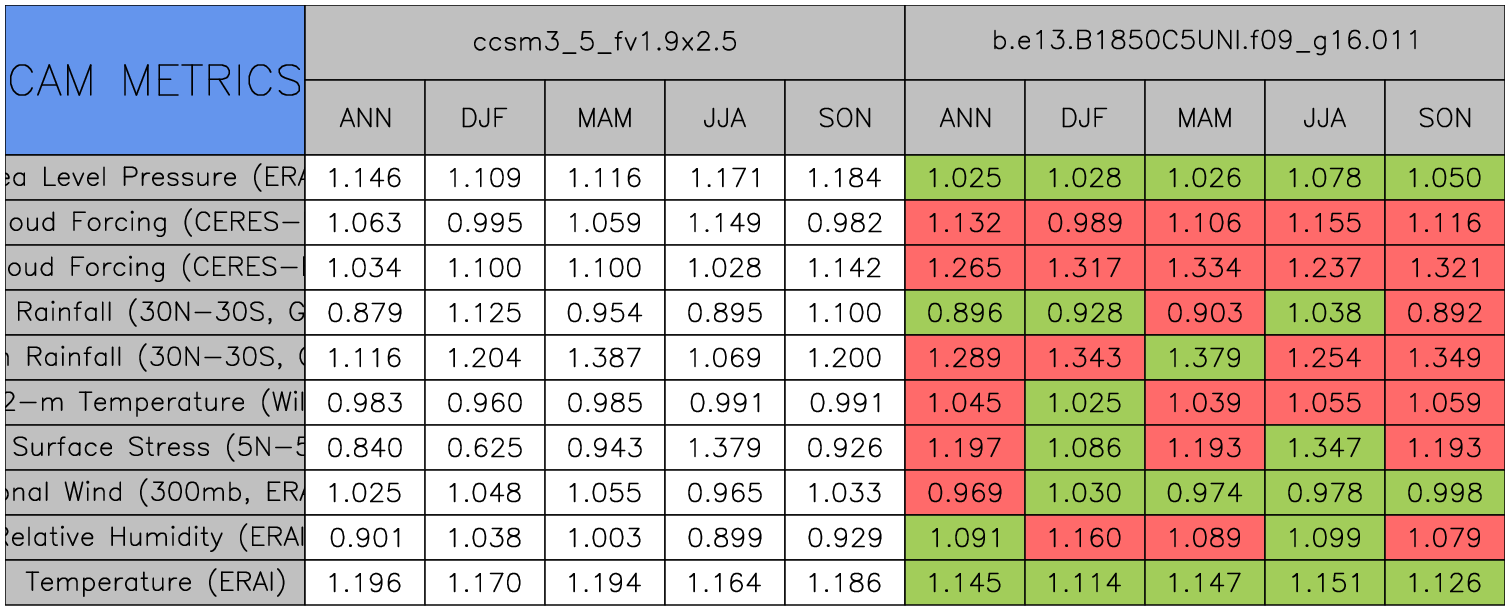Click the 2-m Temperature row label
Image resolution: width=1510 pixels, height=611 pixels.
pyautogui.click(x=155, y=402)
